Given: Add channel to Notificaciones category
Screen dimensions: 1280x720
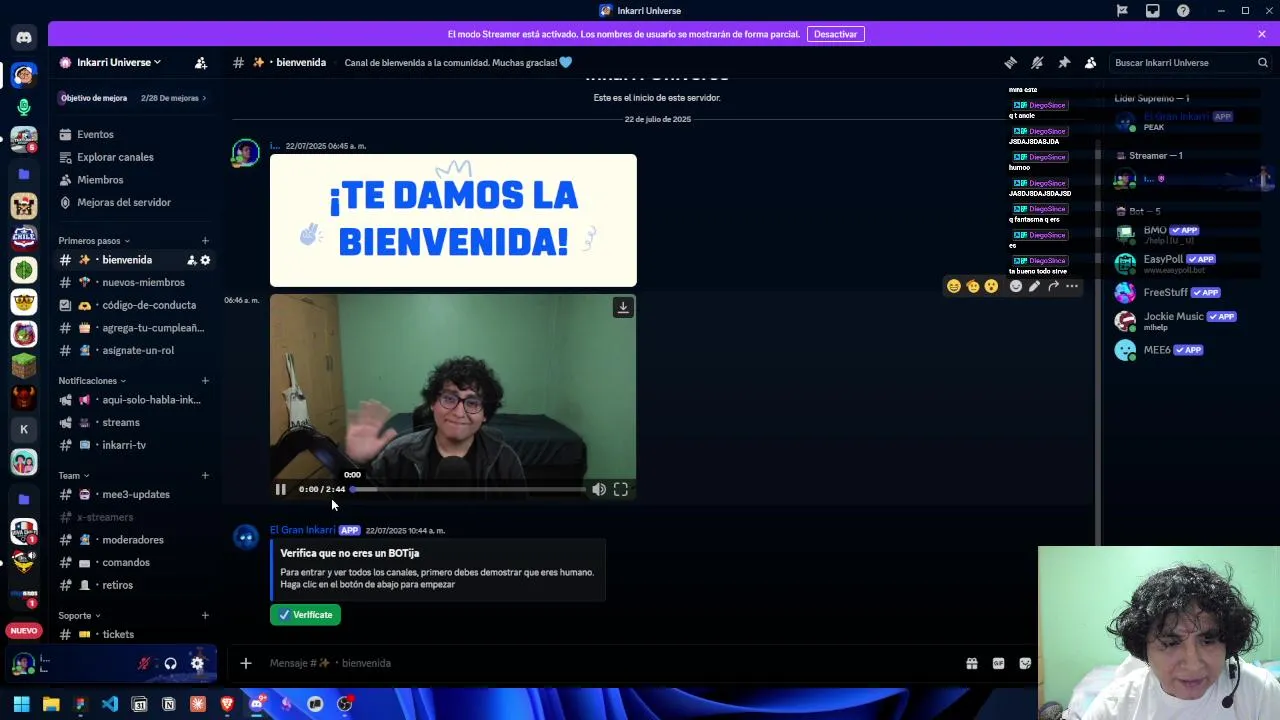Looking at the screenshot, I should click(x=205, y=381).
